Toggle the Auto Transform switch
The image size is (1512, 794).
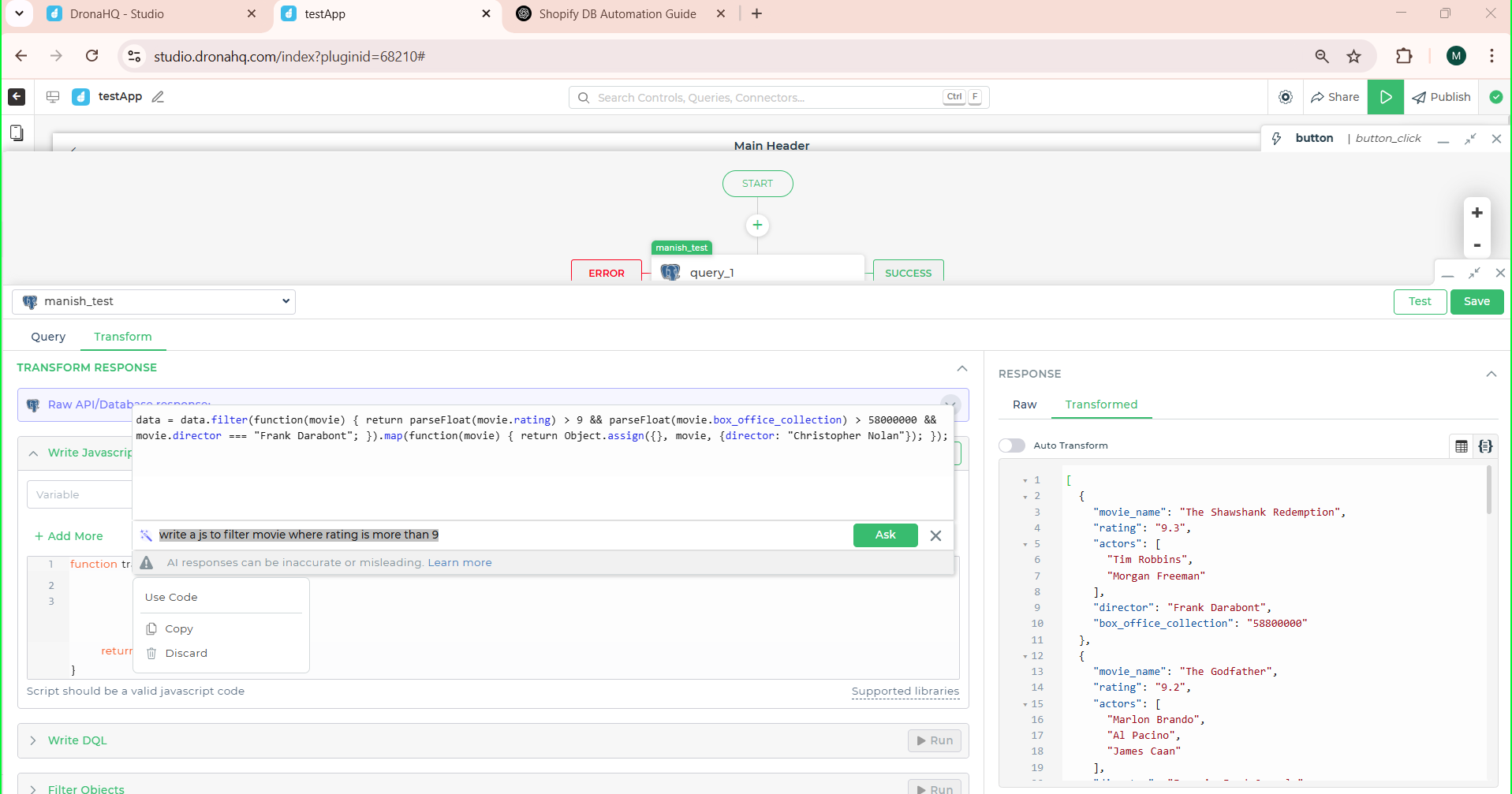point(1012,445)
